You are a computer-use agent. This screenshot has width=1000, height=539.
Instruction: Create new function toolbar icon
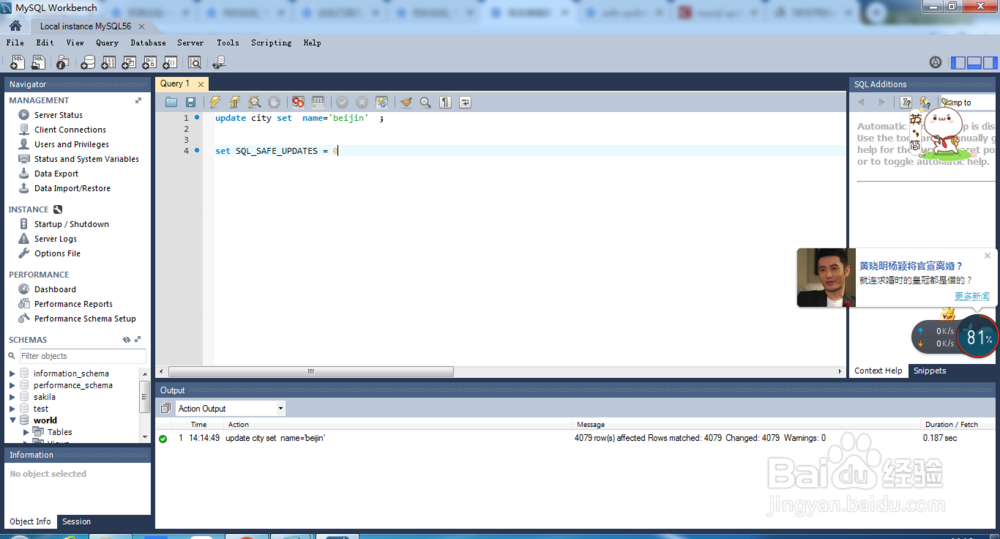click(x=170, y=63)
